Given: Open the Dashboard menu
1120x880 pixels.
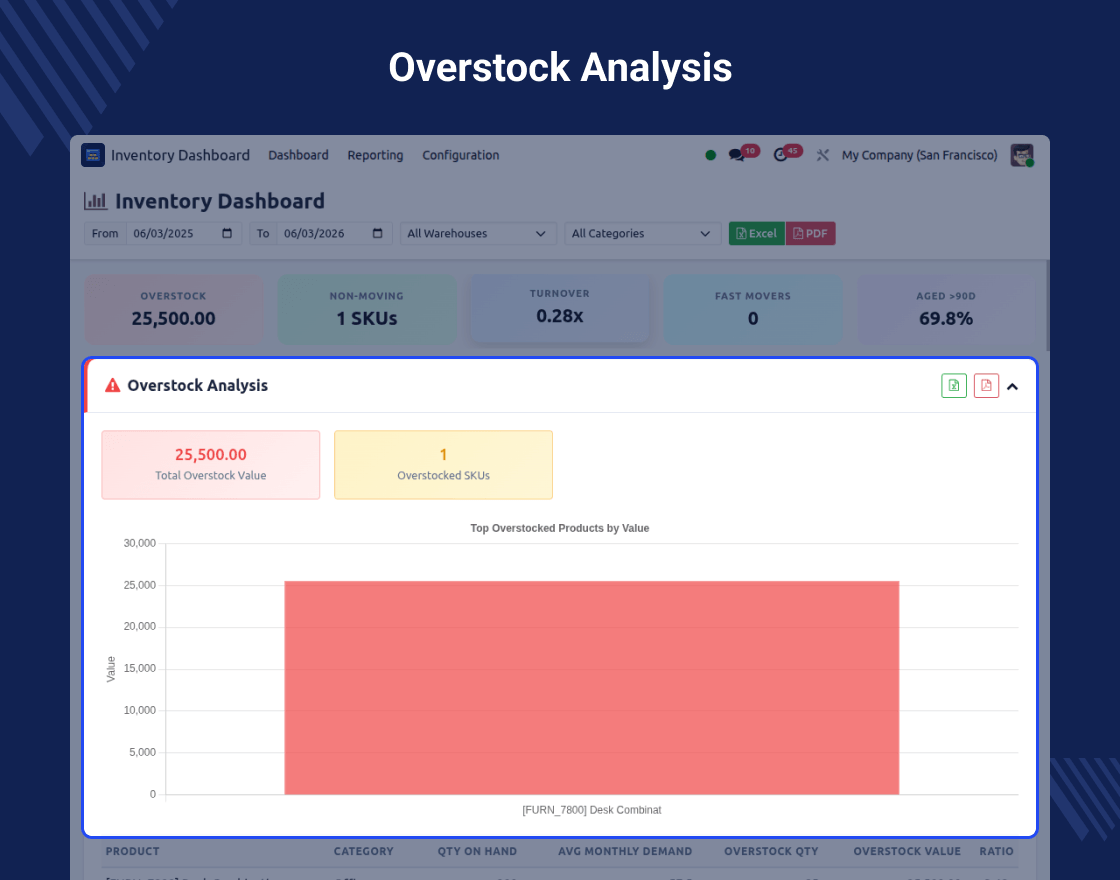Looking at the screenshot, I should (299, 155).
